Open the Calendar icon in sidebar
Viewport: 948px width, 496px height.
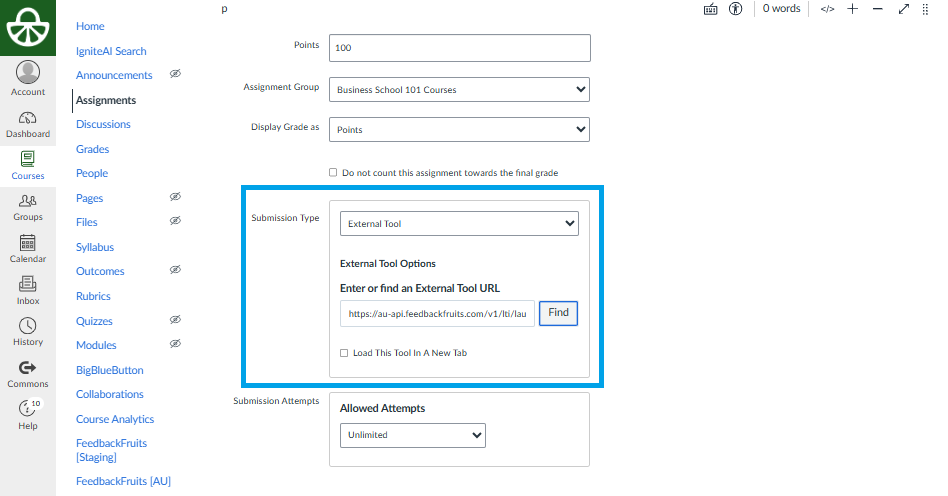[28, 248]
